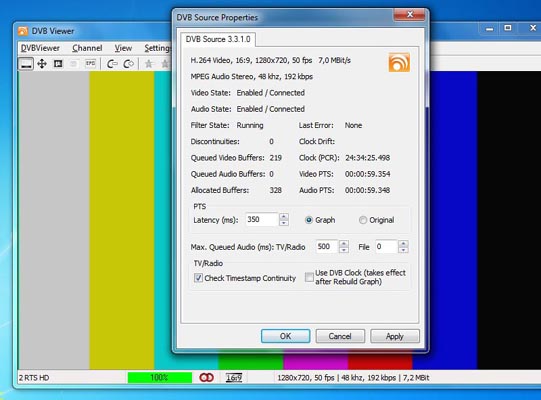Open the View menu
The image size is (541, 400).
(123, 48)
